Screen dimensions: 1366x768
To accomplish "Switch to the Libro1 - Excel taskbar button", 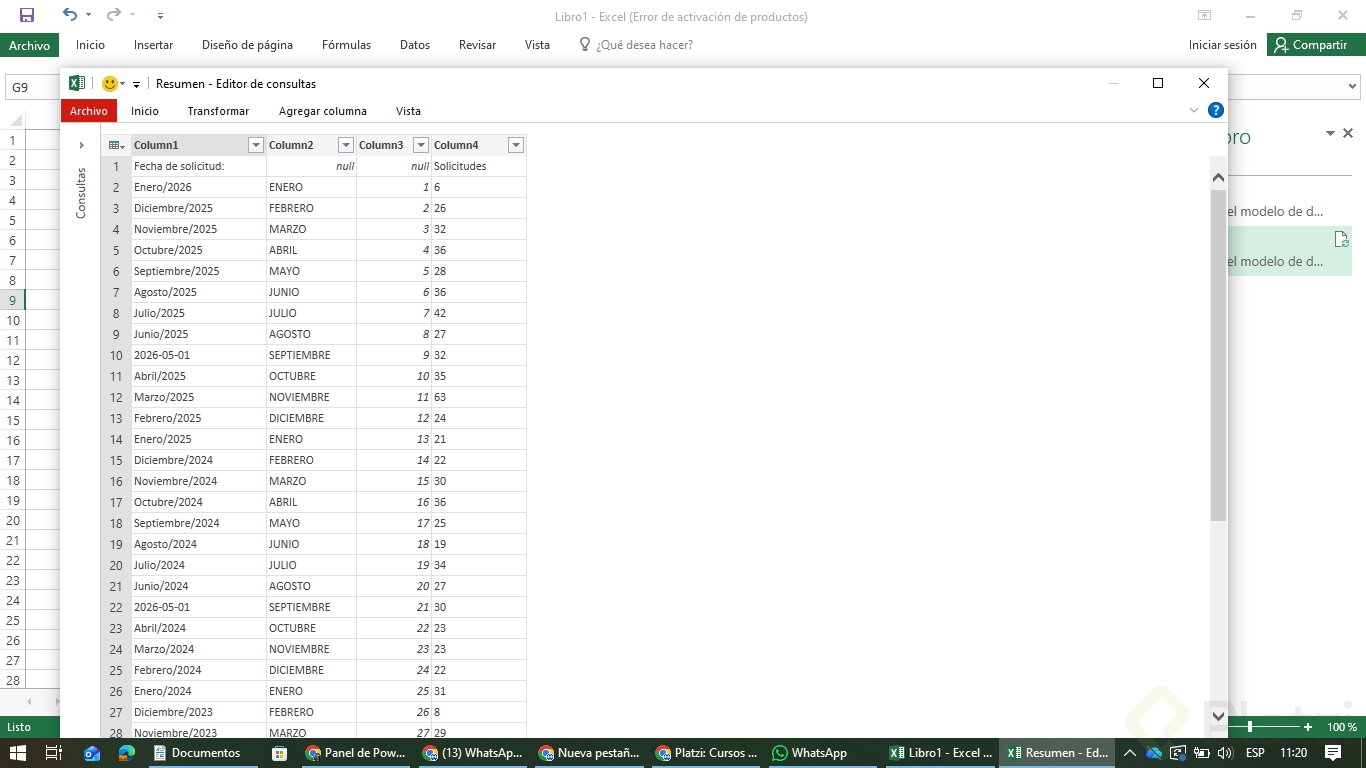I will coord(942,753).
